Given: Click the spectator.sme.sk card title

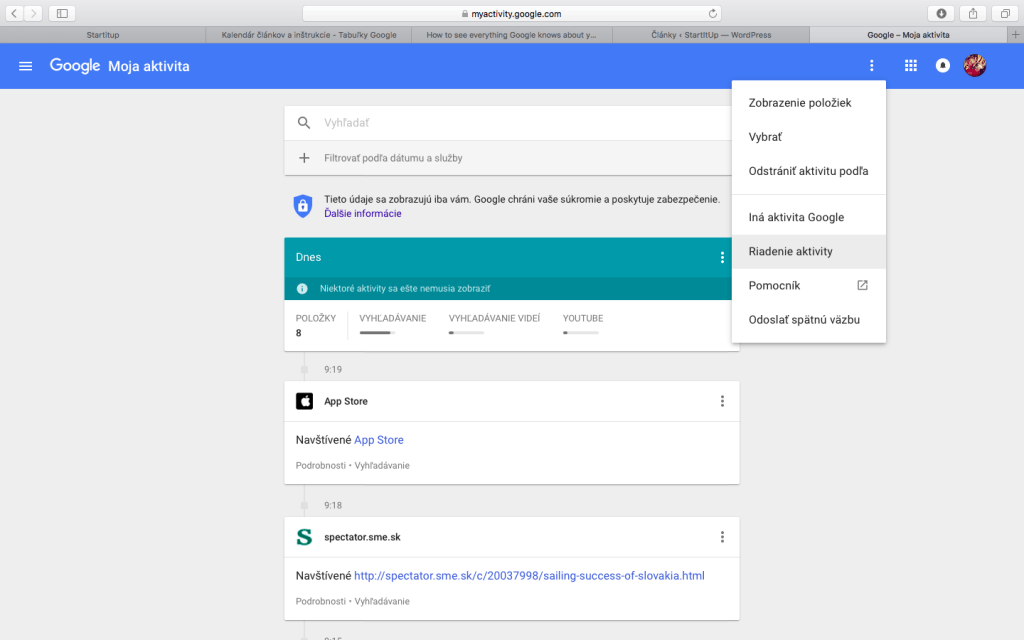Looking at the screenshot, I should coord(362,537).
